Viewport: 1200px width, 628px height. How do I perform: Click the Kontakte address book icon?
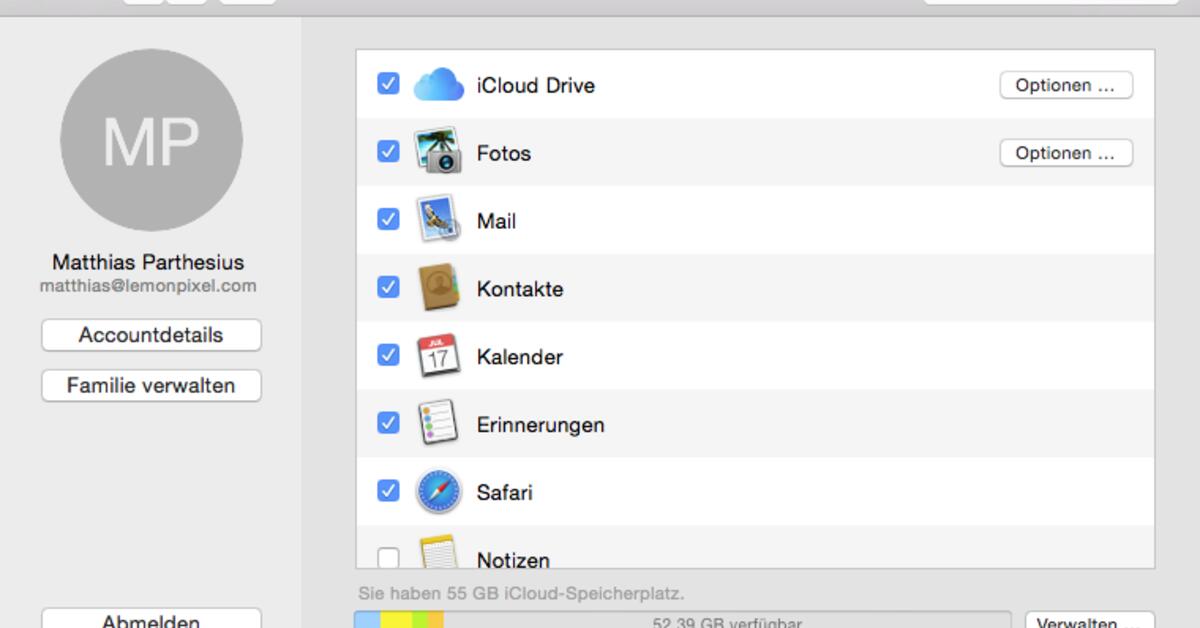[438, 288]
